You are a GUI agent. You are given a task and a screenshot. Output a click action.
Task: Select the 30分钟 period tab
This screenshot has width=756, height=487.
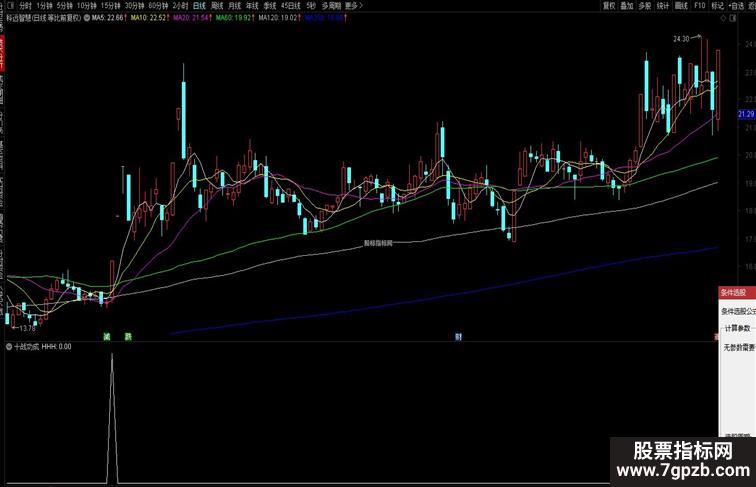(135, 6)
